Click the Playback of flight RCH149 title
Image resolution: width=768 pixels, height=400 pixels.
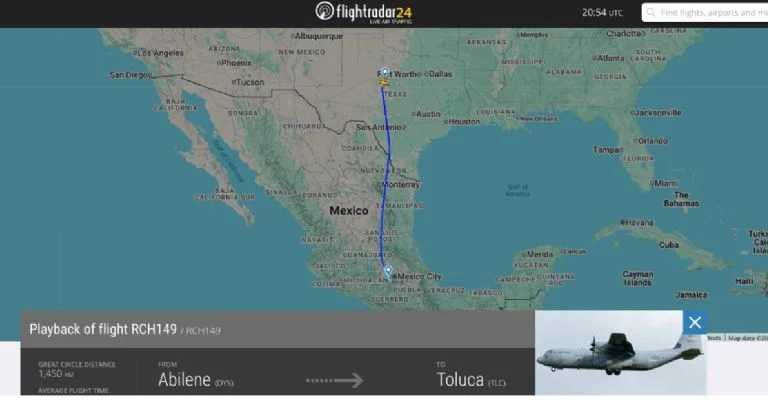103,329
